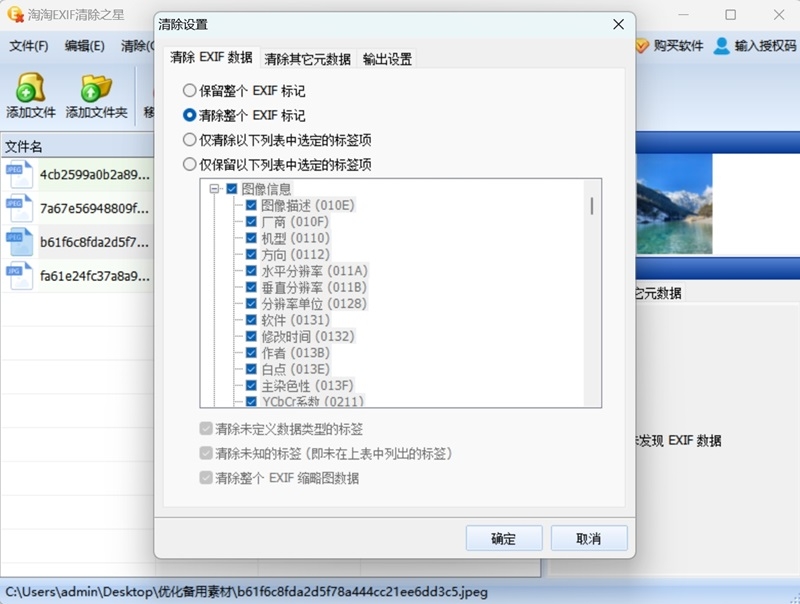Click the 取消 button
The height and width of the screenshot is (604, 800).
pos(589,538)
